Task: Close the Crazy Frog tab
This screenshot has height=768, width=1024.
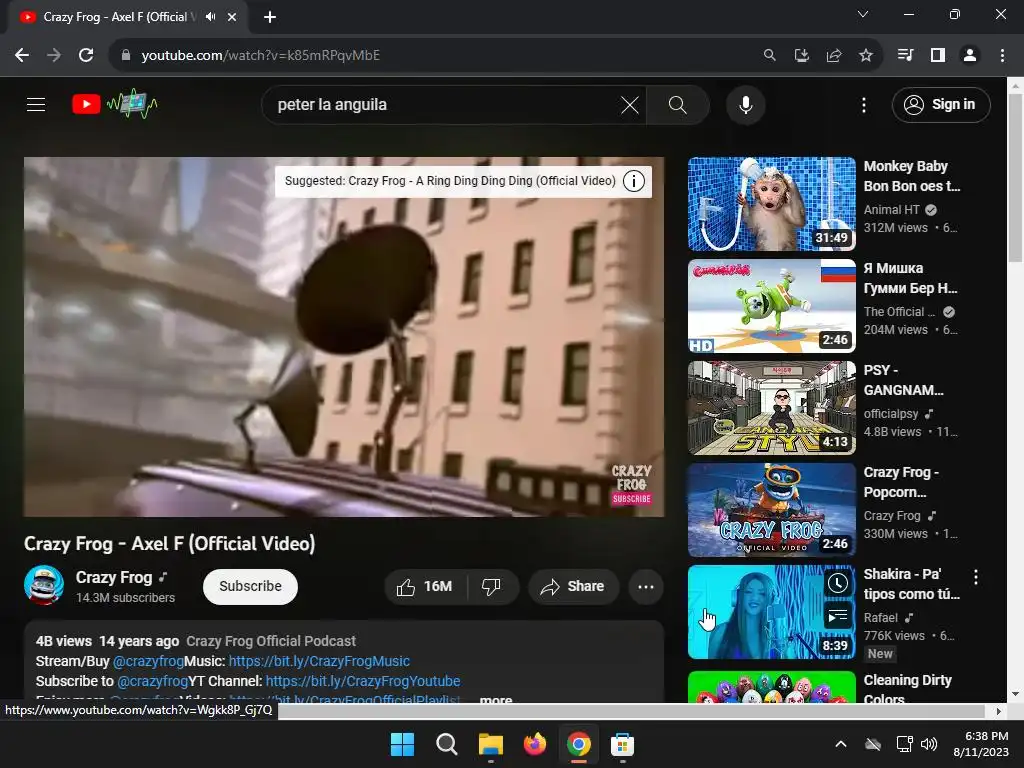Action: pos(232,17)
